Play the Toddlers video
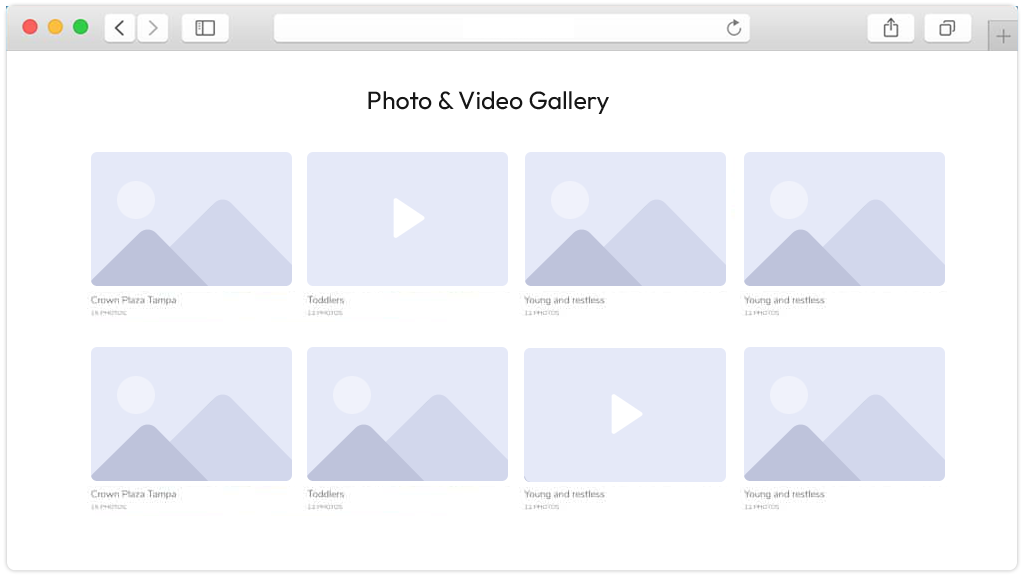Screen dimensions: 1024x576 click(x=407, y=218)
